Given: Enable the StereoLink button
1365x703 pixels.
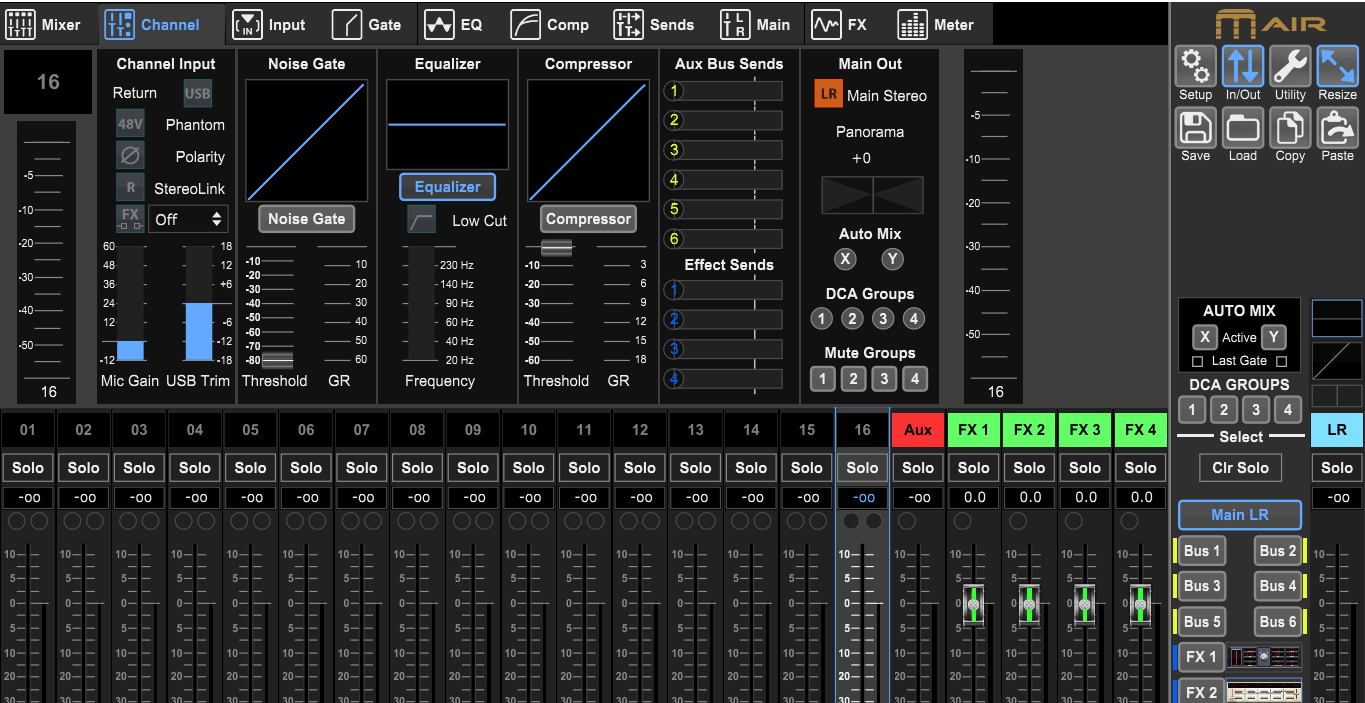Looking at the screenshot, I should pyautogui.click(x=130, y=188).
